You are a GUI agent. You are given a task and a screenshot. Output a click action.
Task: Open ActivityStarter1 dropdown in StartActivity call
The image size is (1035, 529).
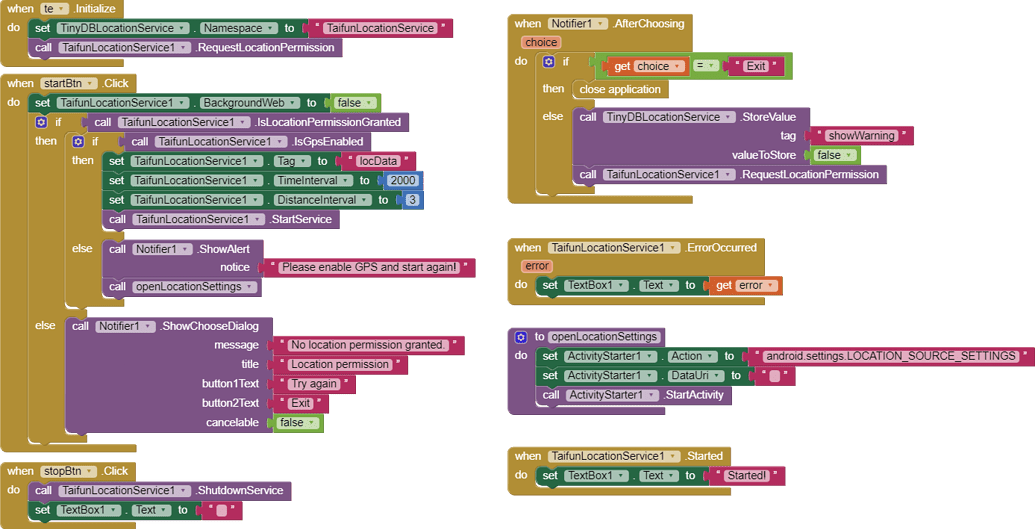click(612, 395)
